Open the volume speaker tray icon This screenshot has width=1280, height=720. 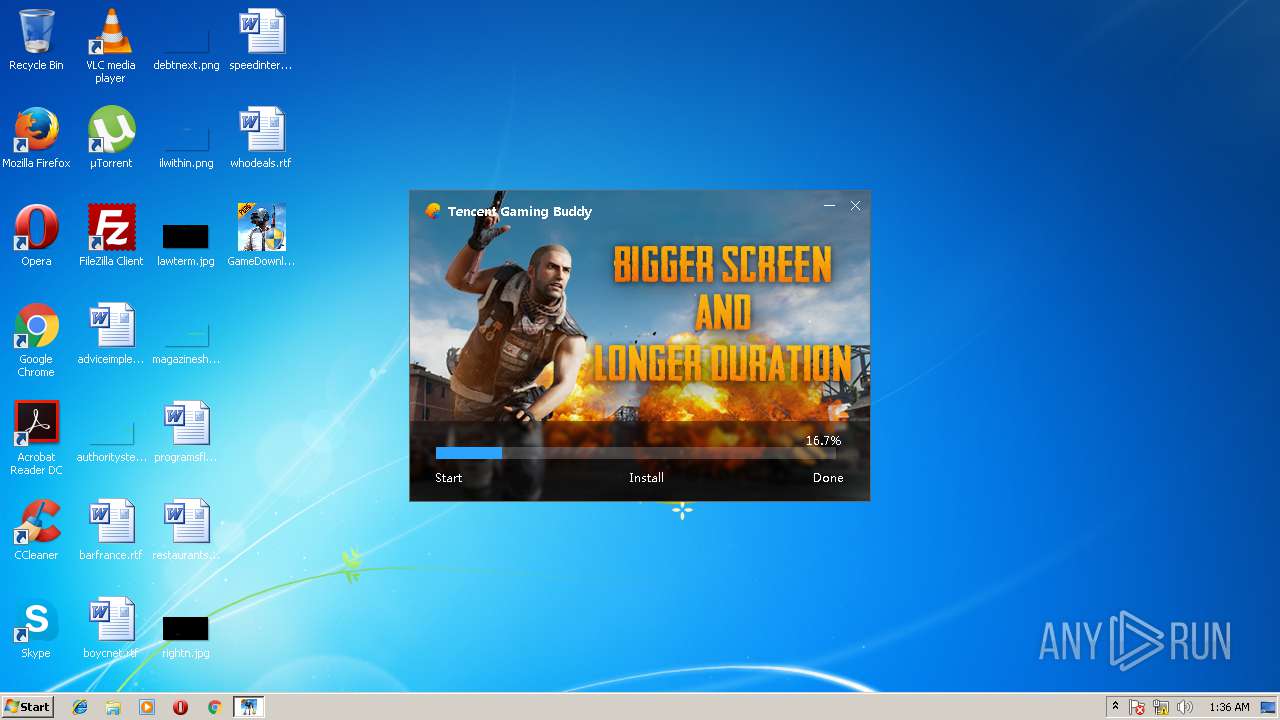[1185, 707]
